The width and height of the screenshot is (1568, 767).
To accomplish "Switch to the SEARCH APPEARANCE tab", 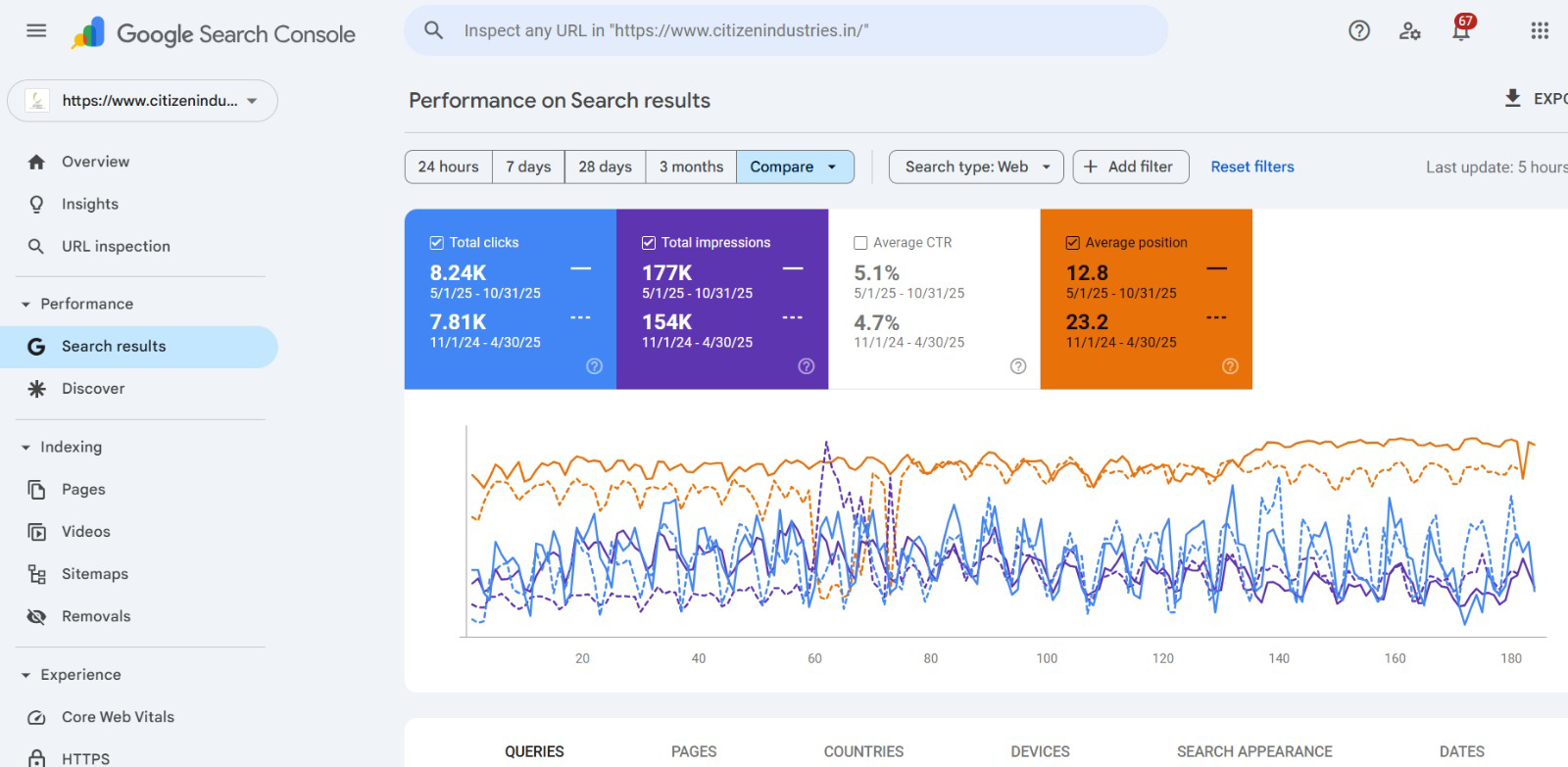I will click(1254, 751).
